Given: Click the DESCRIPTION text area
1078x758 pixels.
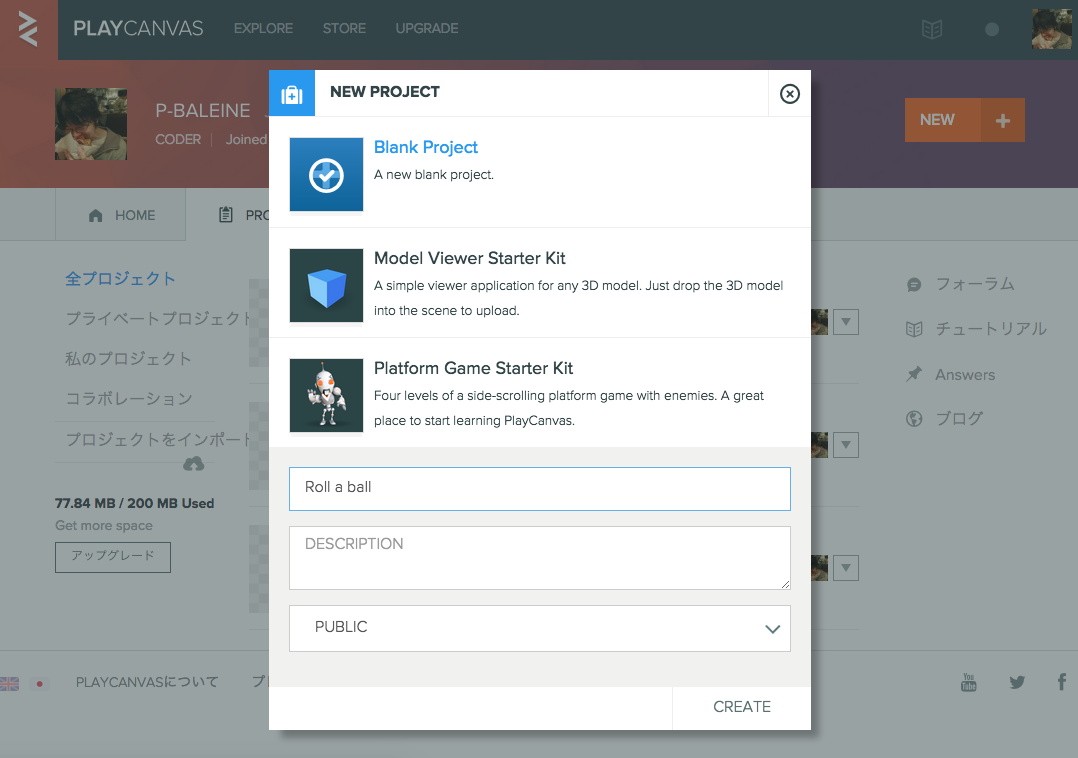Looking at the screenshot, I should (540, 558).
